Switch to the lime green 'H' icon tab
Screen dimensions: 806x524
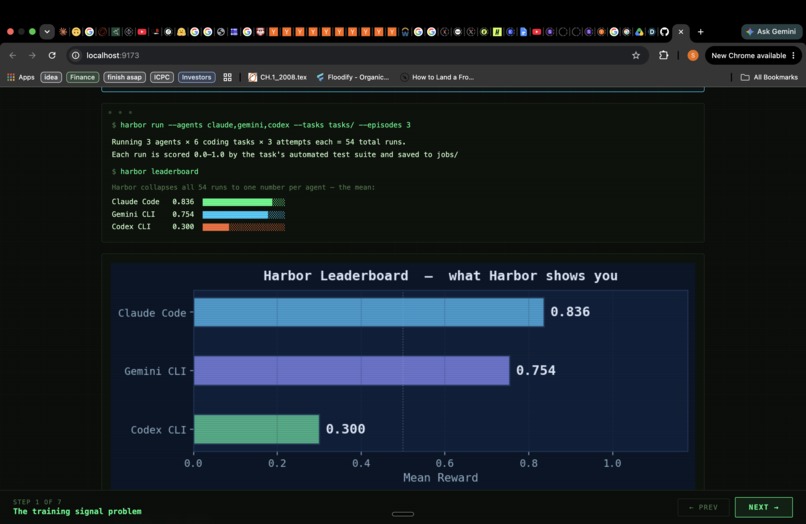[497, 32]
